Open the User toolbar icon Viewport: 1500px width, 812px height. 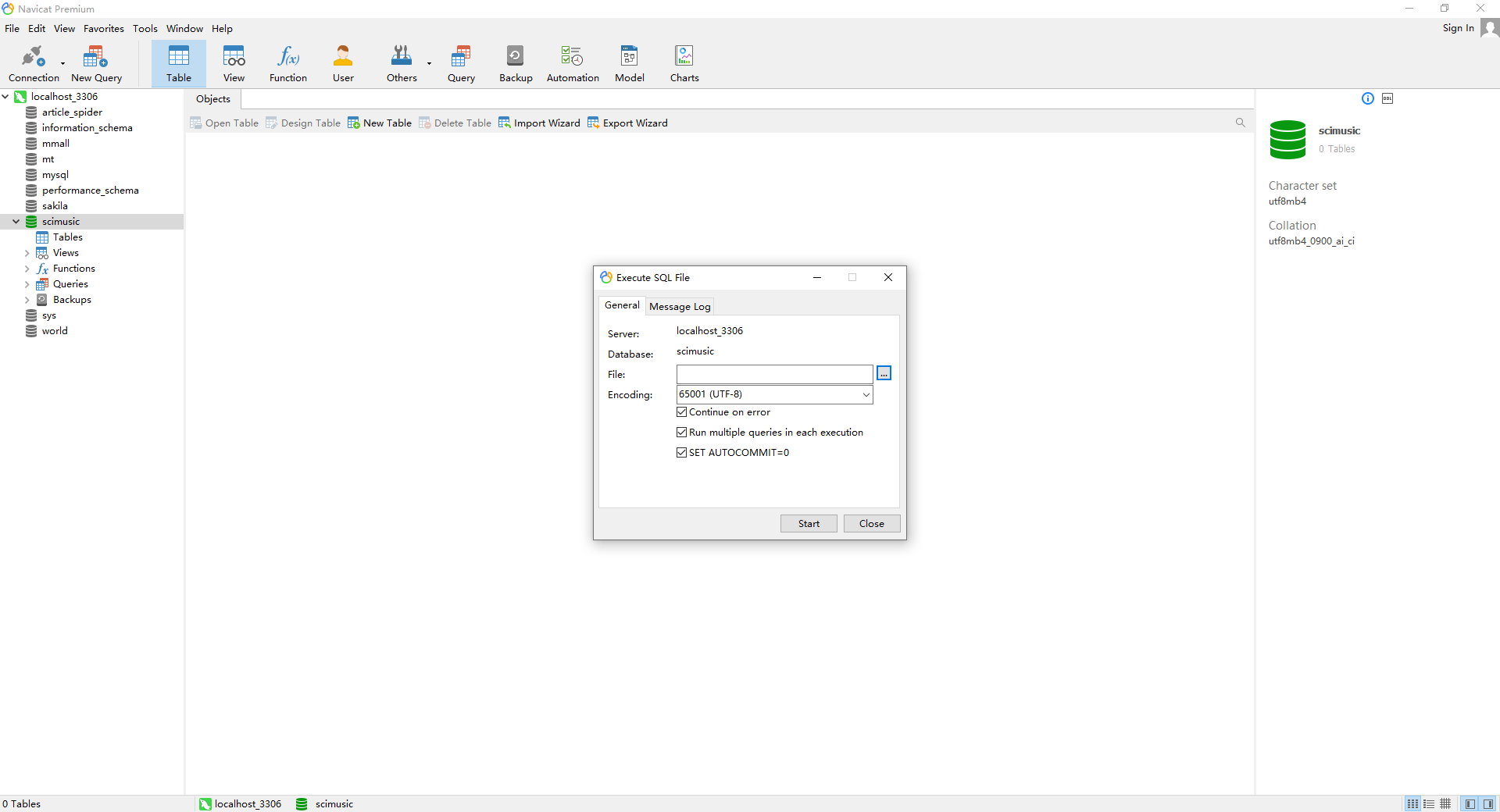[x=343, y=63]
